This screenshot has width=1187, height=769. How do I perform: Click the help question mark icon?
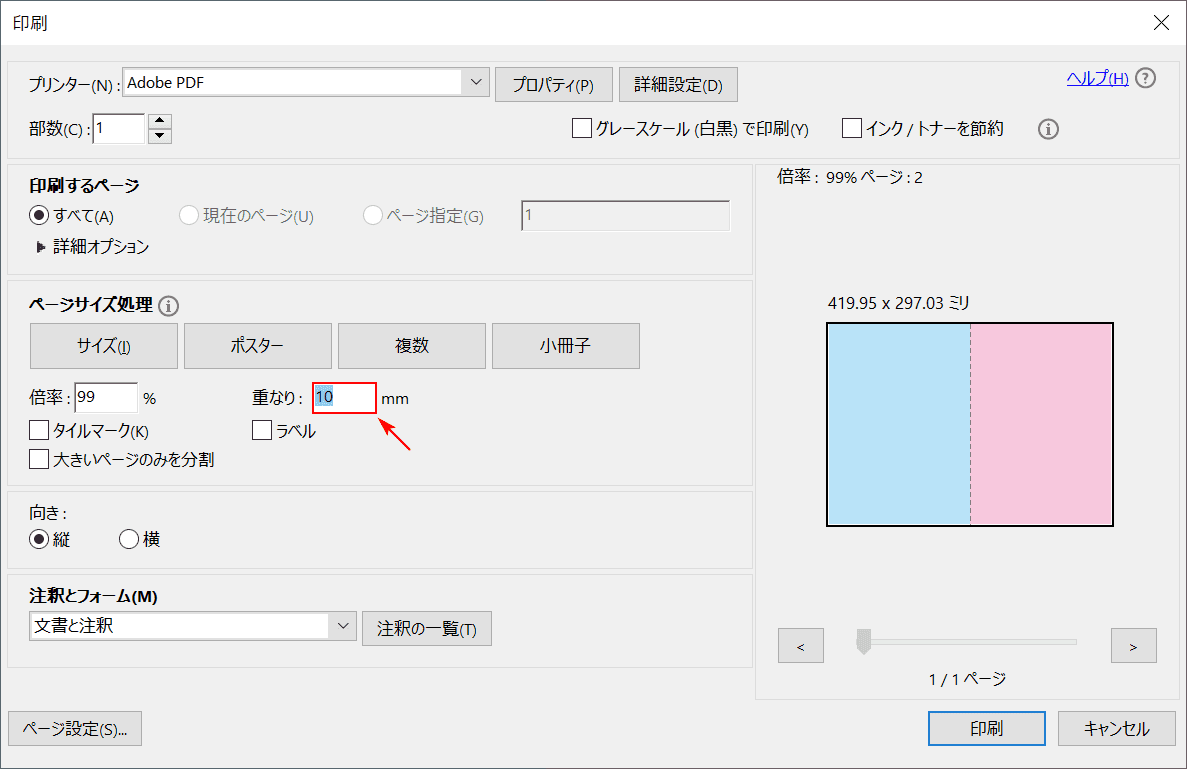[1145, 78]
